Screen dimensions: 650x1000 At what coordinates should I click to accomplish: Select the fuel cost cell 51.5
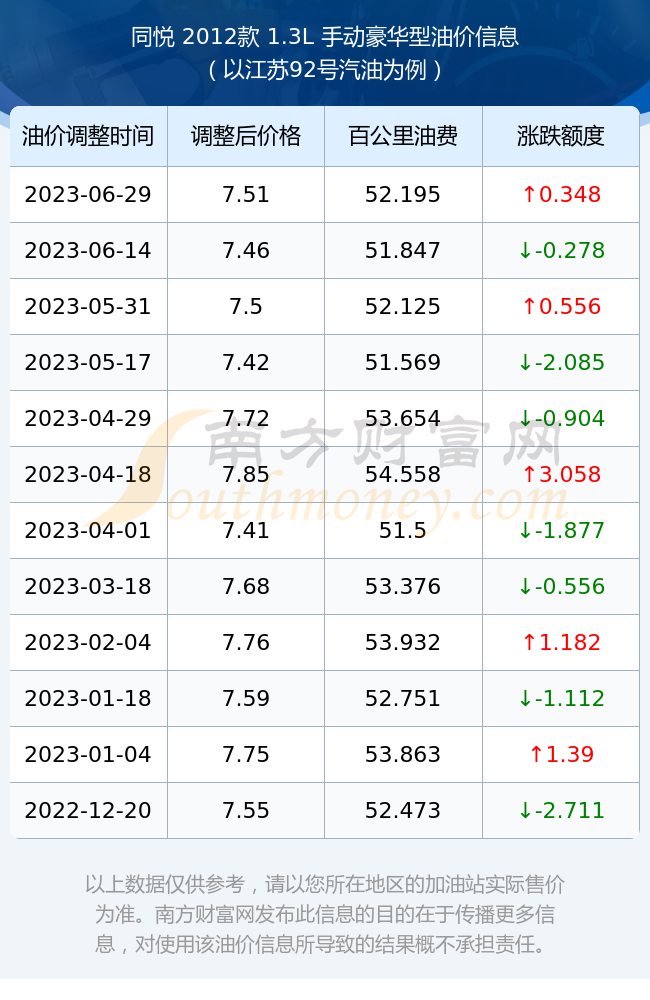[x=403, y=531]
